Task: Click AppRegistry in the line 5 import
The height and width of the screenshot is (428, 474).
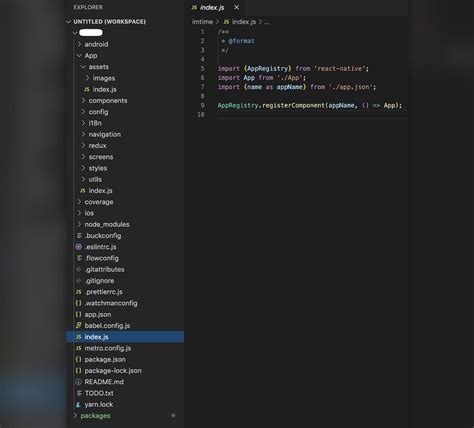Action: point(268,68)
